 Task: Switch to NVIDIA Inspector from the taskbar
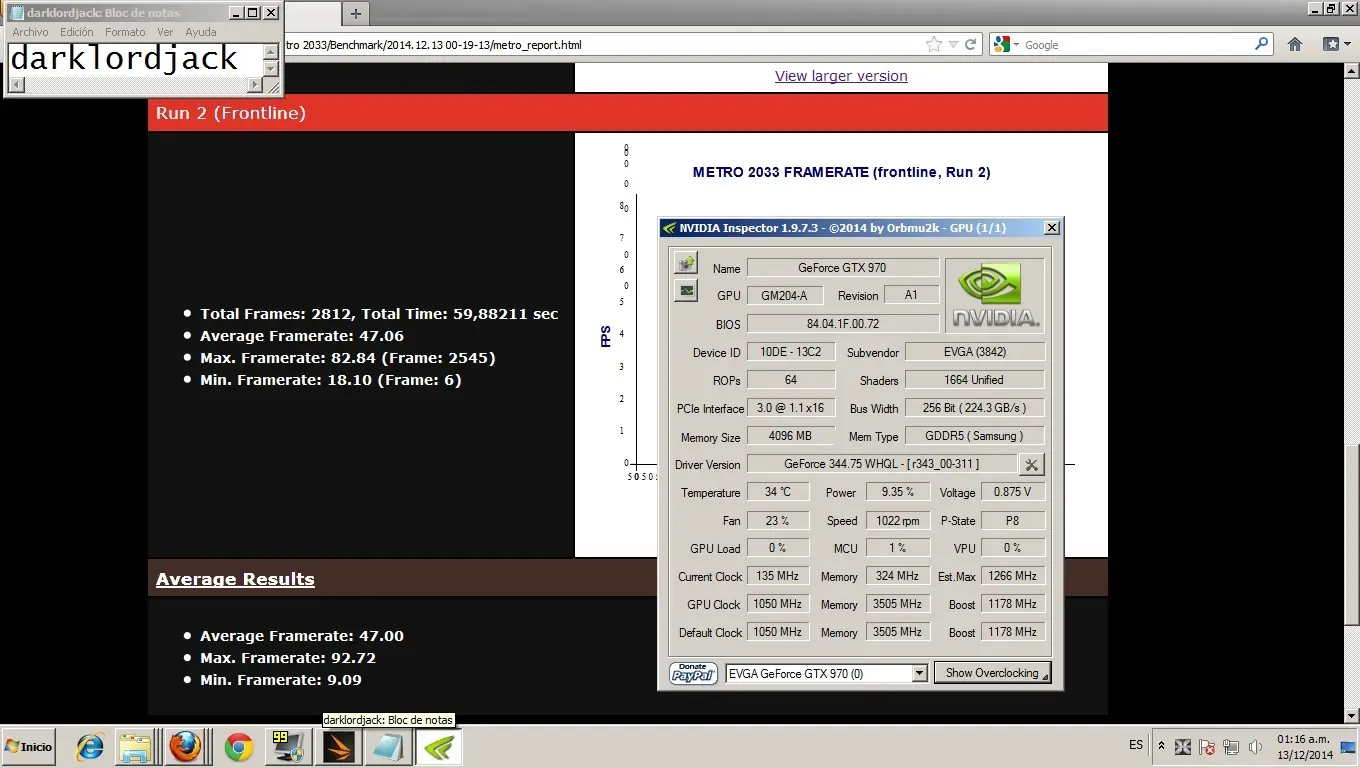(x=438, y=747)
